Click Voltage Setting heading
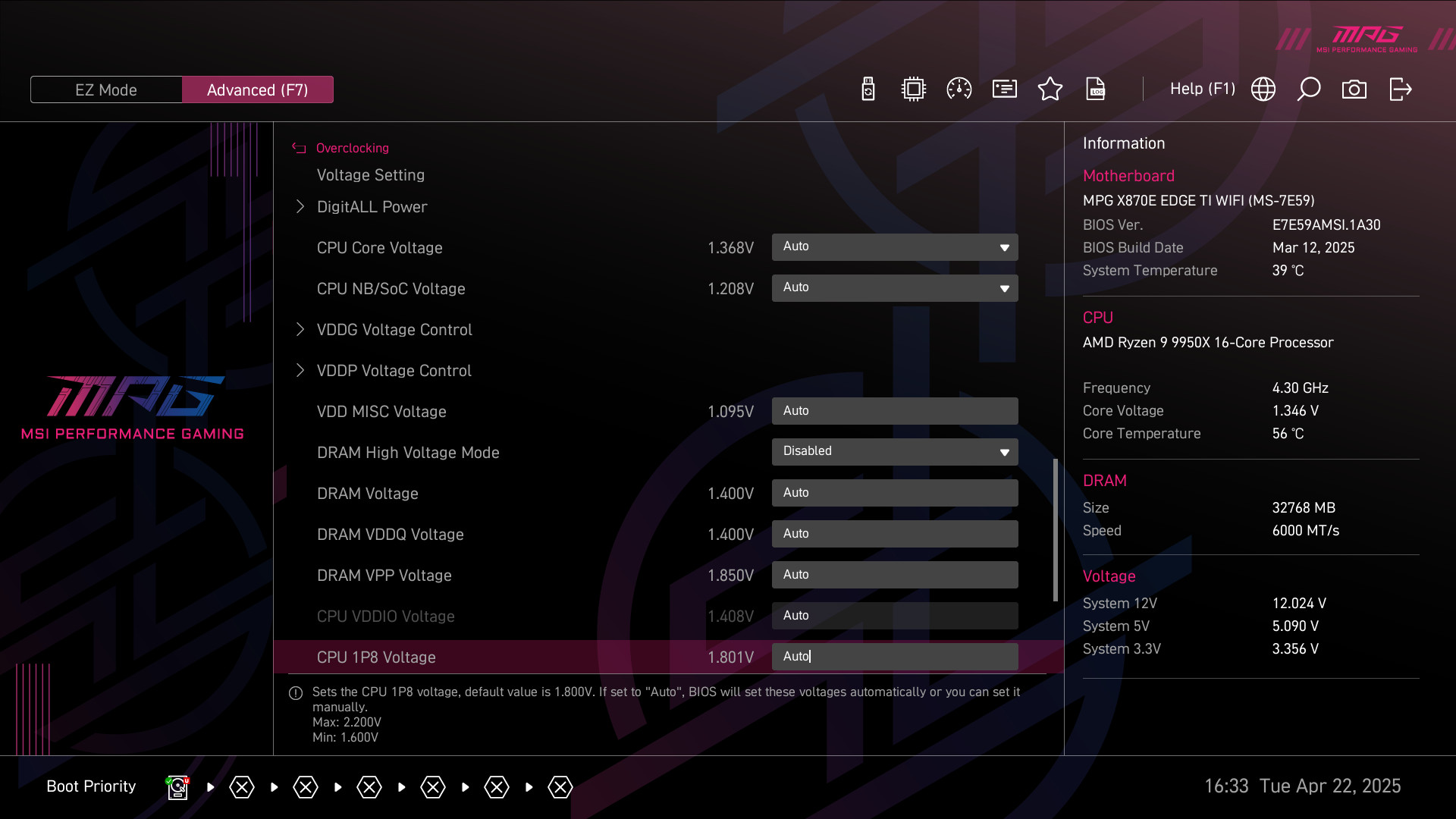Image resolution: width=1456 pixels, height=819 pixels. [370, 175]
